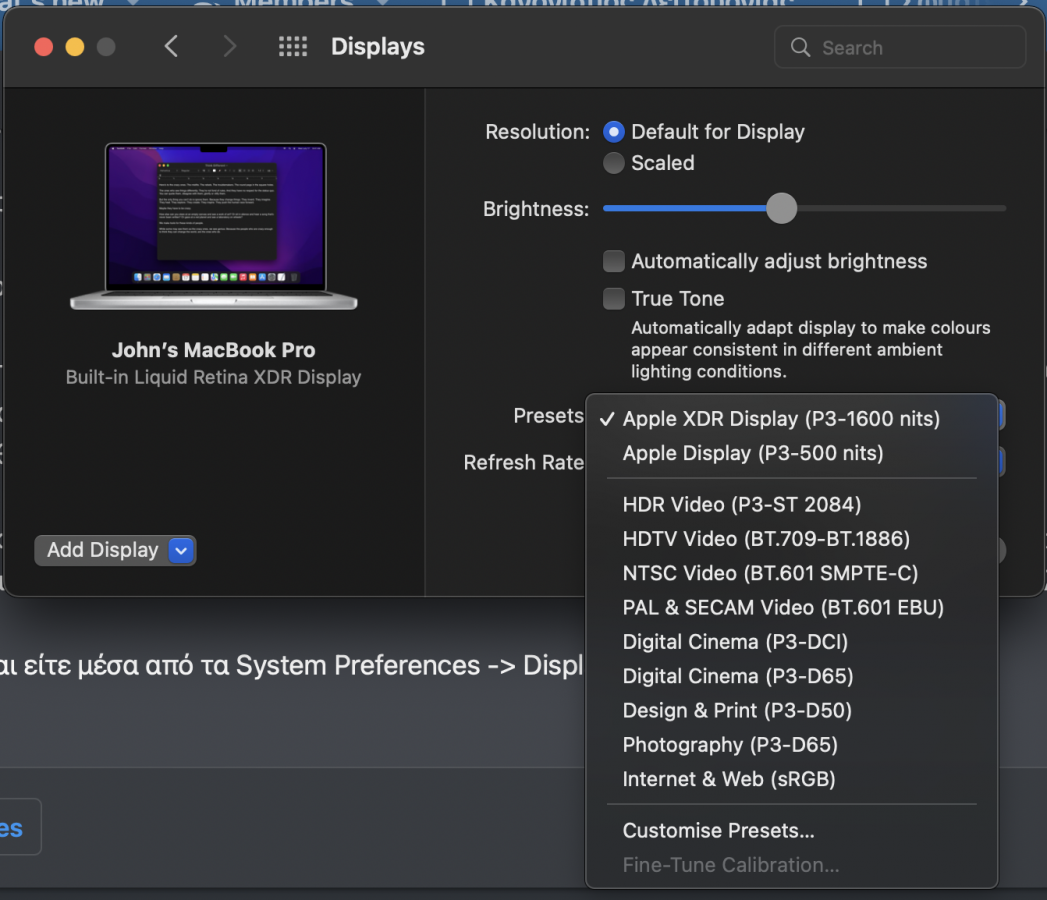The image size is (1047, 900).
Task: Click the magnifying glass search icon
Action: 800,48
